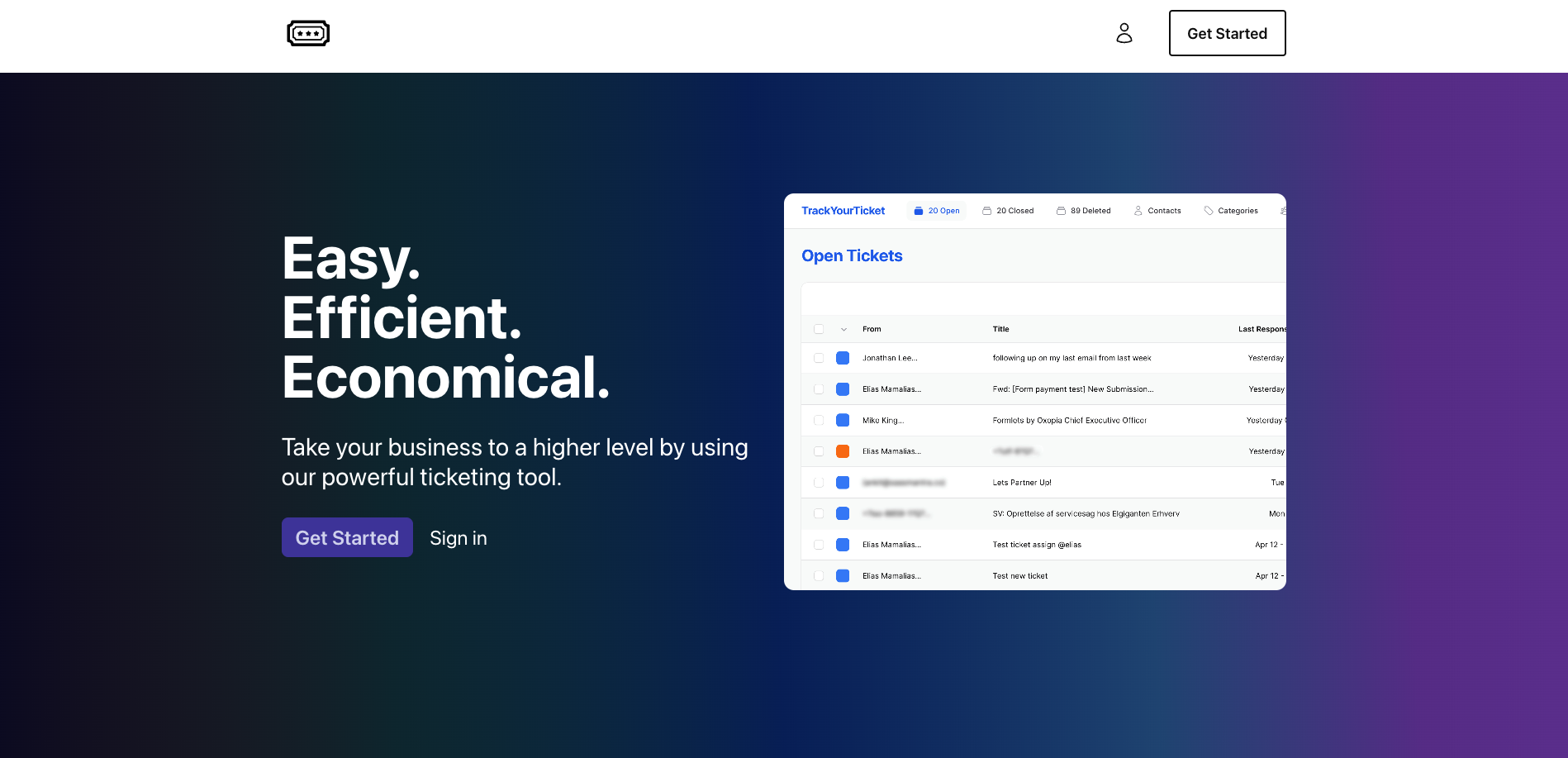Screen dimensions: 1568x758
Task: Open the 'Lets Partner Up!' ticket
Action: point(1022,483)
